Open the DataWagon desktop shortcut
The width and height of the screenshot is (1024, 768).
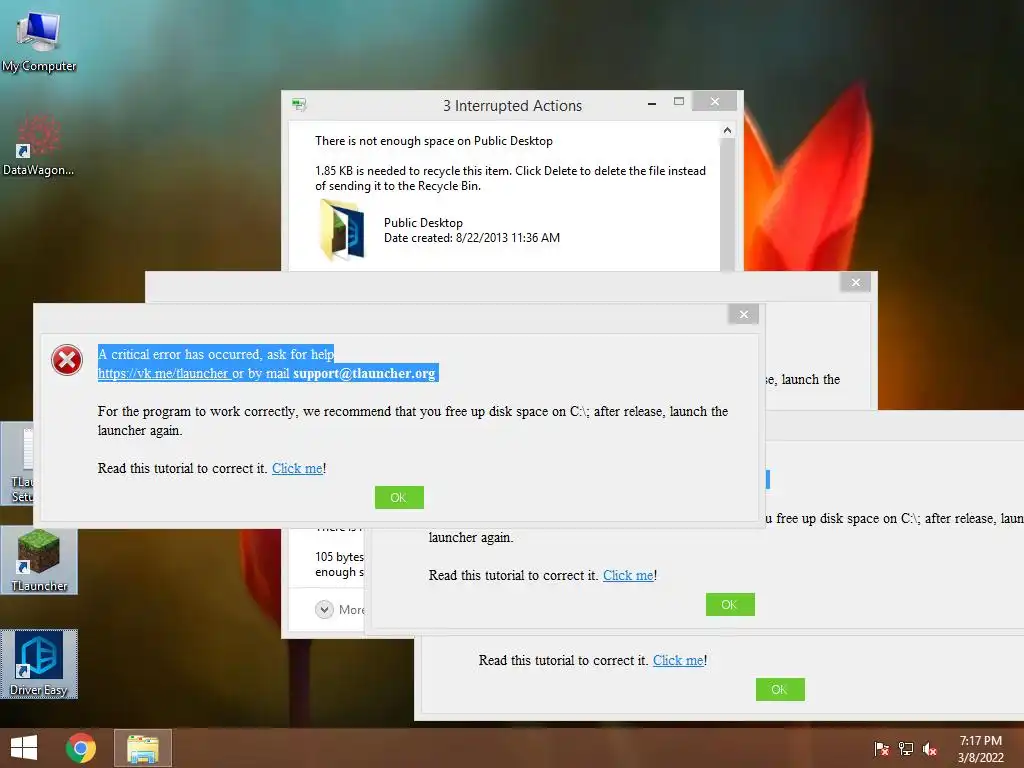point(38,145)
